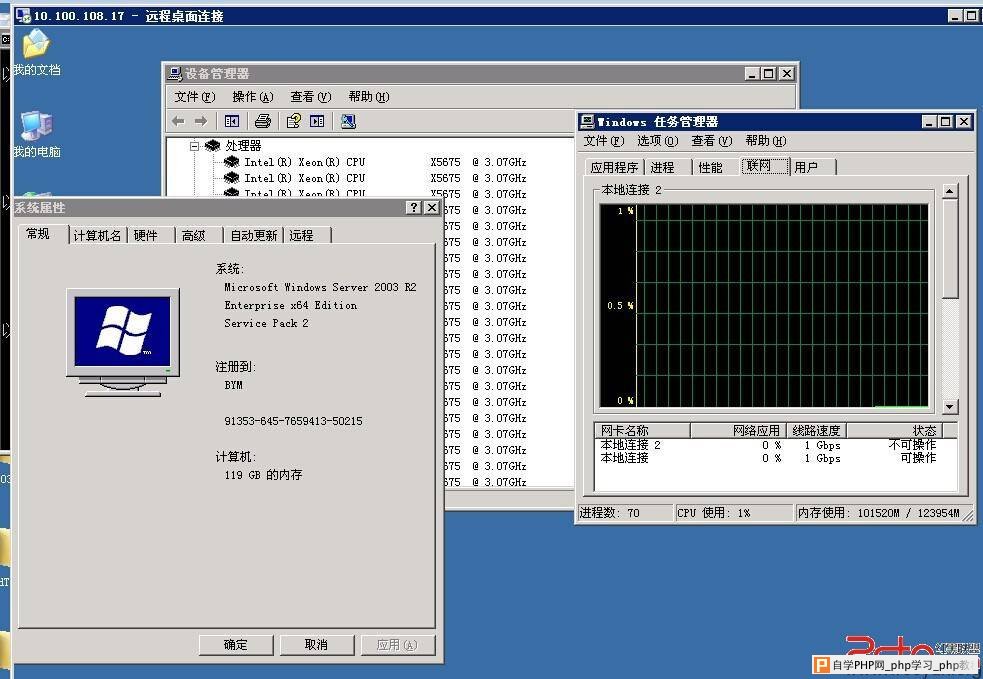Click 取消 button in 系统属性

click(x=317, y=645)
